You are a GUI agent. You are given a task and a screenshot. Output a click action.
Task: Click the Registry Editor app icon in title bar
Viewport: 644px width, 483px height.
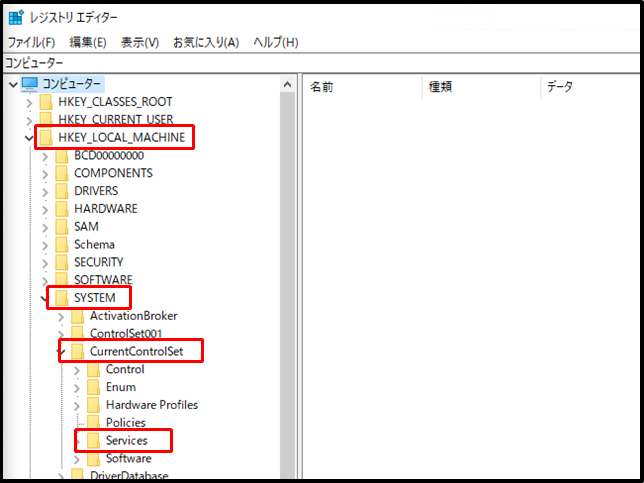coord(16,18)
